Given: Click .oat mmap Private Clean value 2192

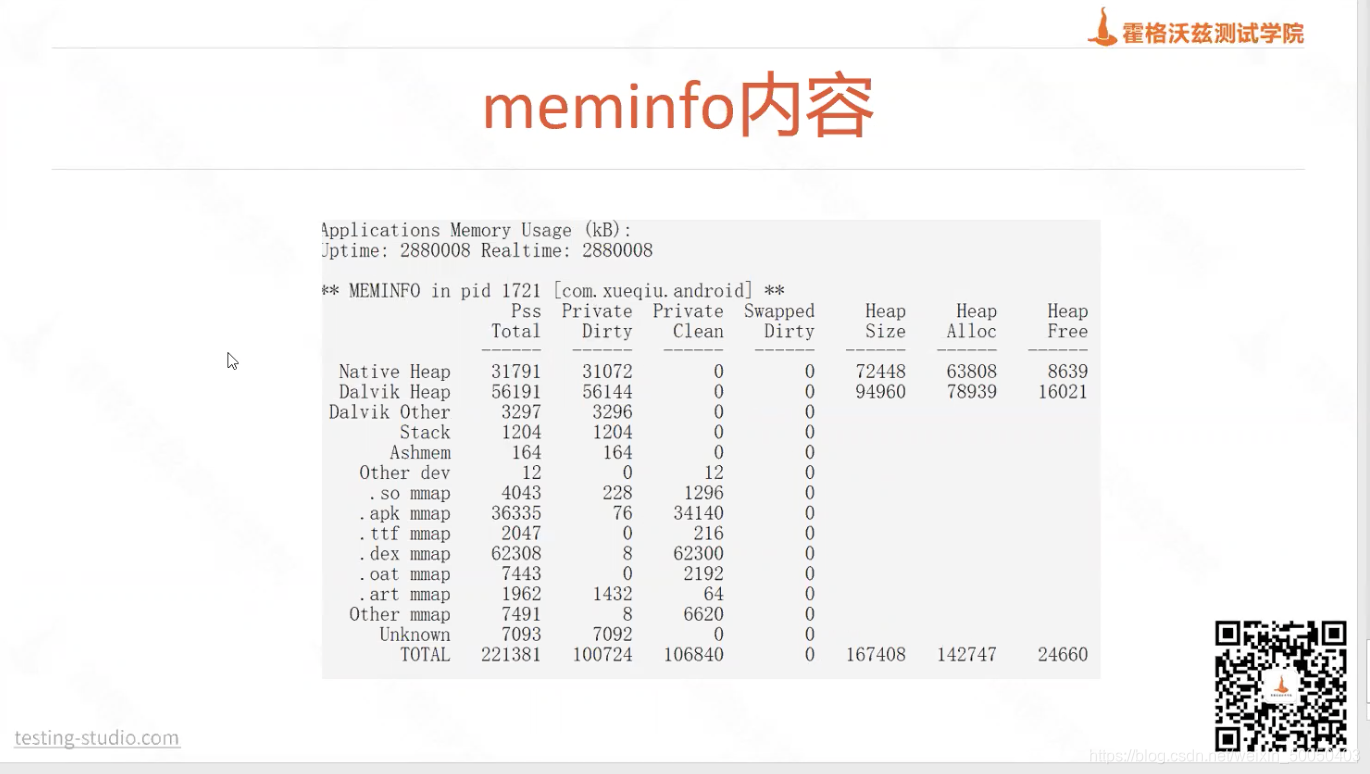Looking at the screenshot, I should tap(703, 574).
